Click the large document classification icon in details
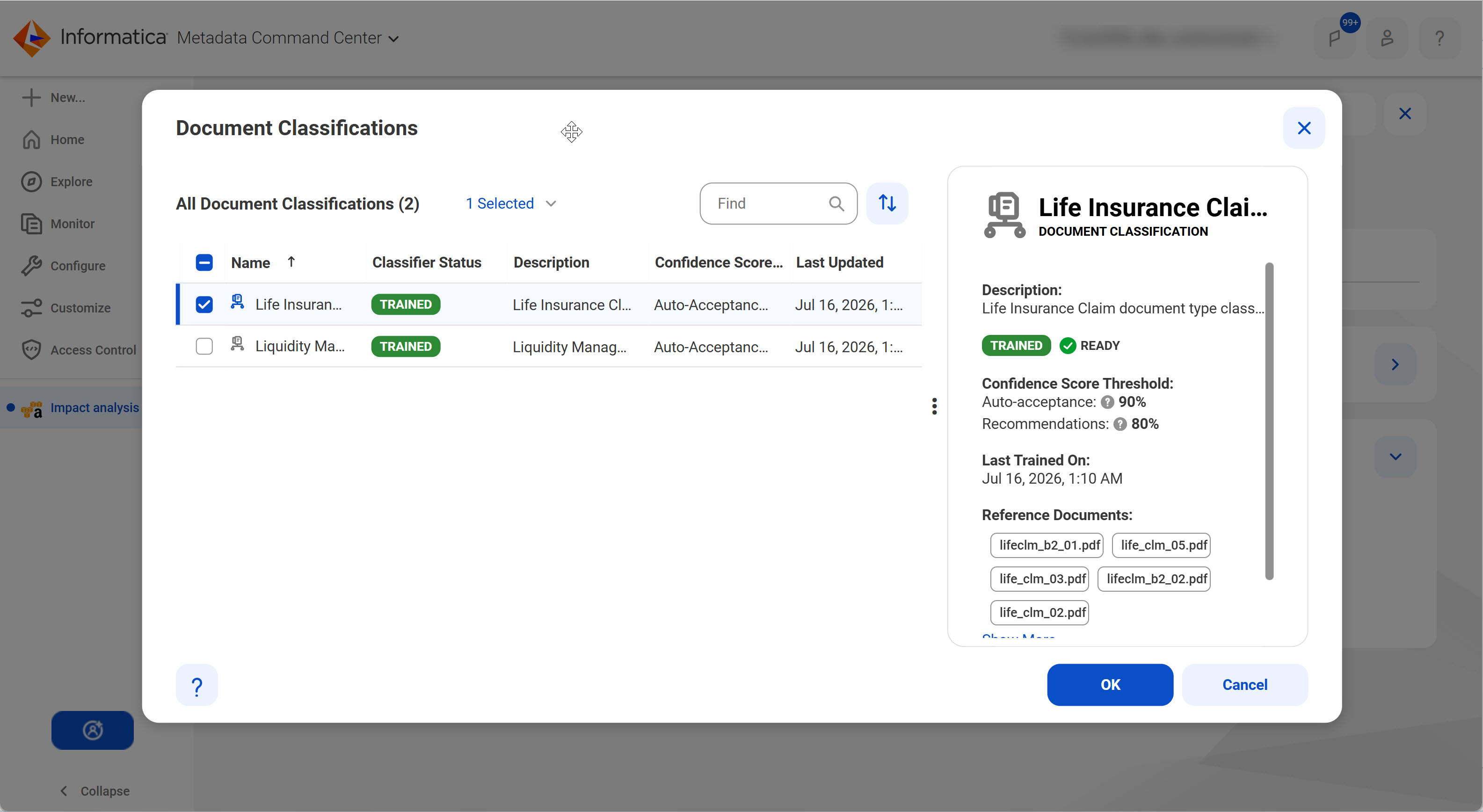1483x812 pixels. click(x=1004, y=215)
